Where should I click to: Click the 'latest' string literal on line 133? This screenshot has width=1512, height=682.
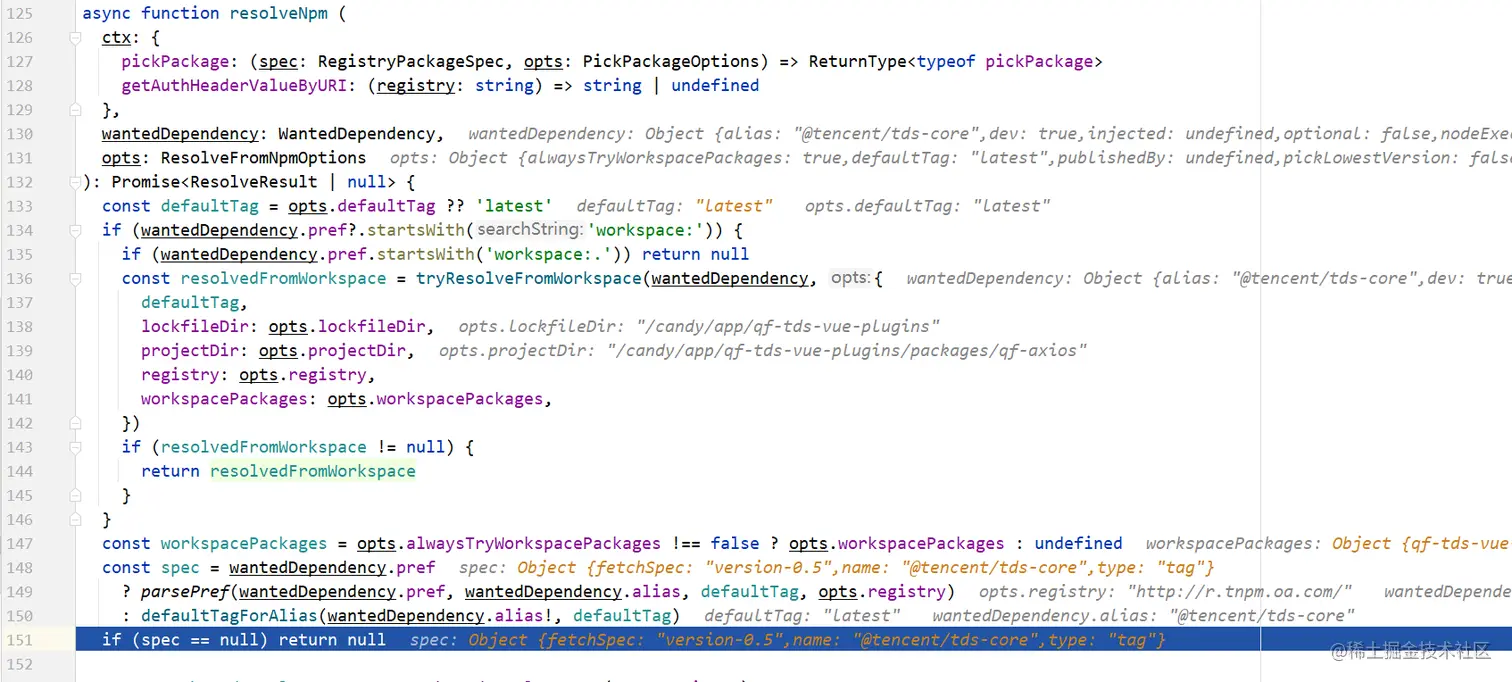[x=514, y=206]
